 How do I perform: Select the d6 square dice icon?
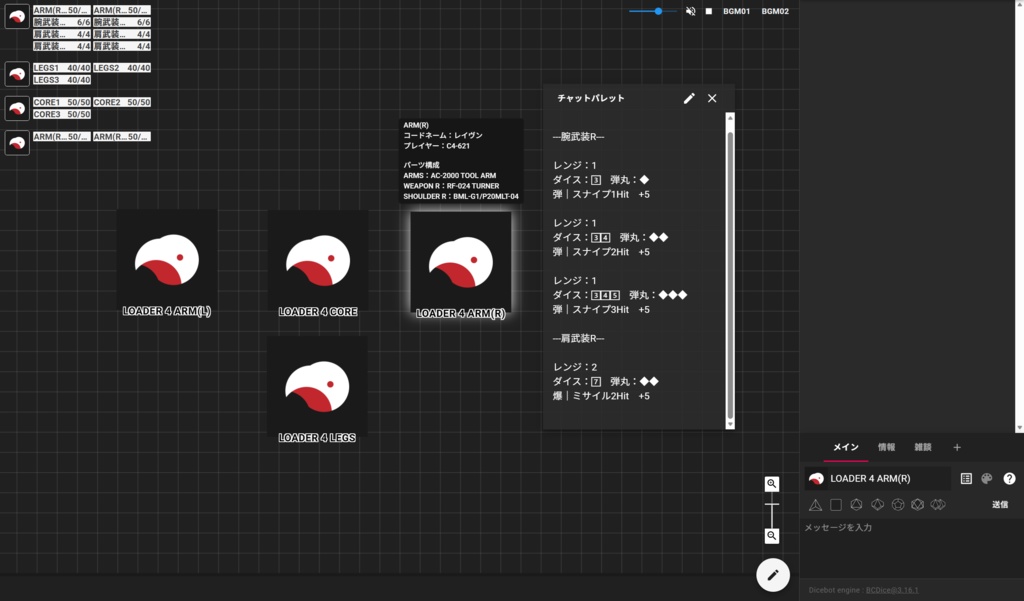tap(836, 505)
